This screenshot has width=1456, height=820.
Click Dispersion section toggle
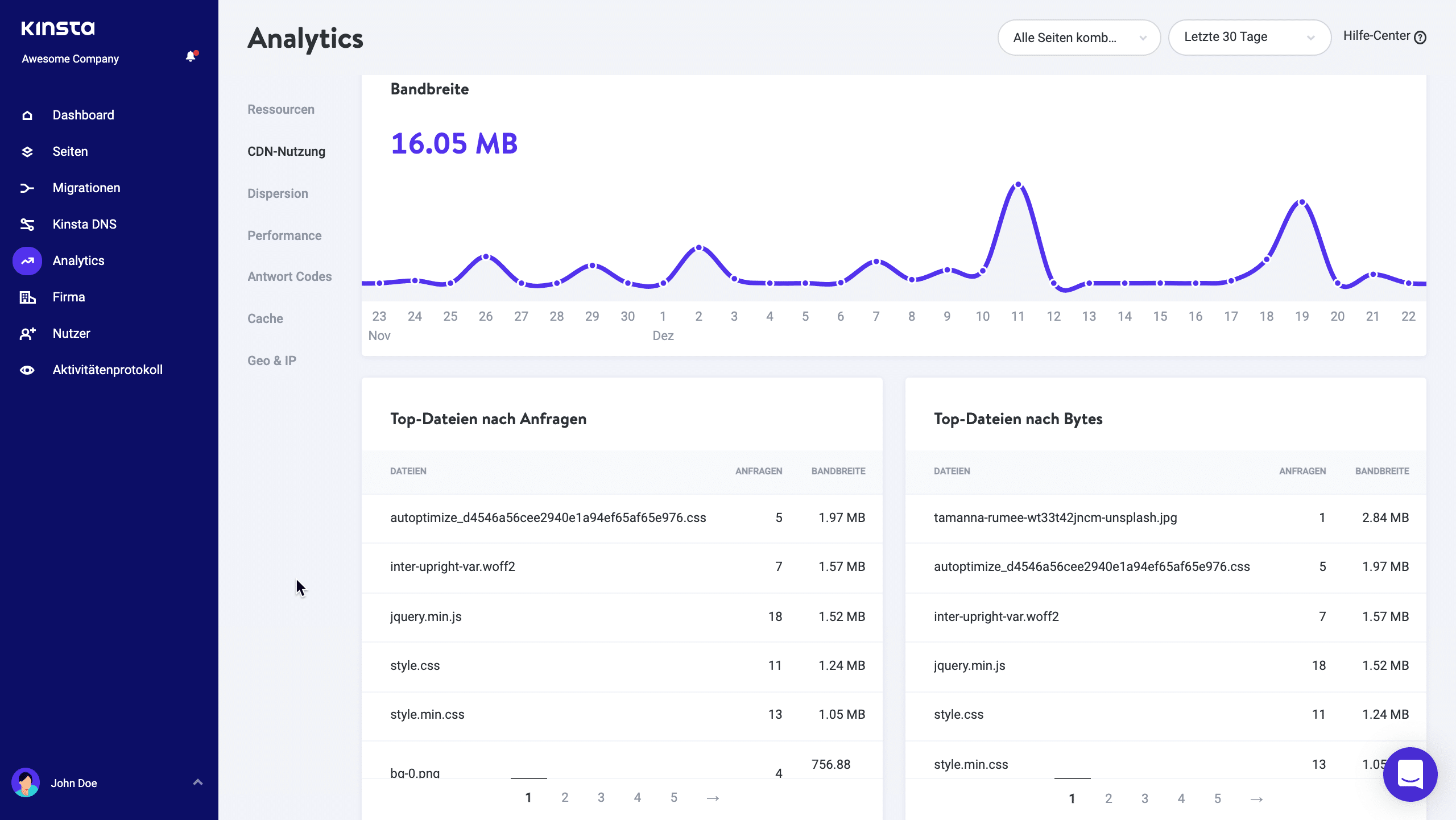click(278, 193)
